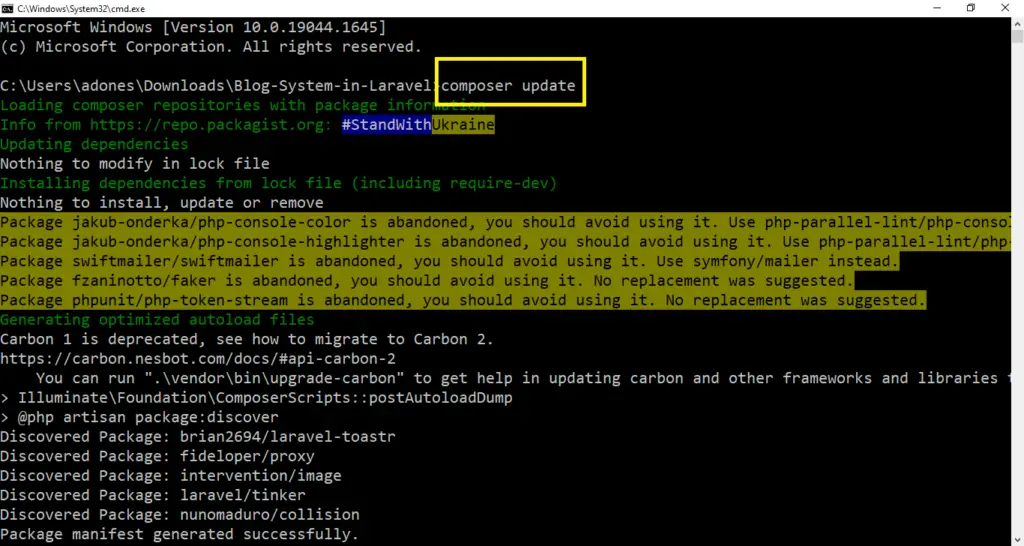This screenshot has height=546, width=1024.
Task: Click the carbon.nesbot.com docs URL
Action: pyautogui.click(x=198, y=358)
